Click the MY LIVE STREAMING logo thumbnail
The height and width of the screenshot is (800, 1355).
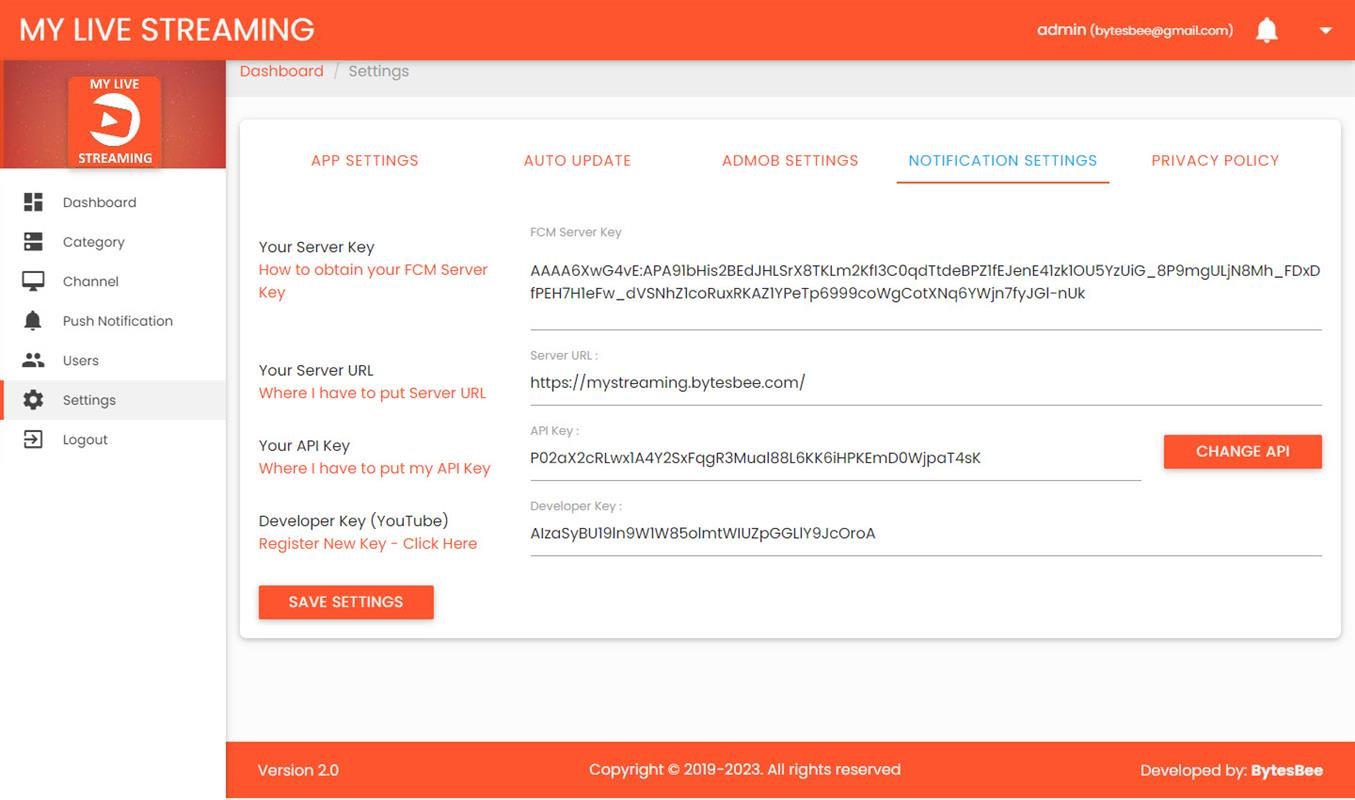[x=114, y=120]
